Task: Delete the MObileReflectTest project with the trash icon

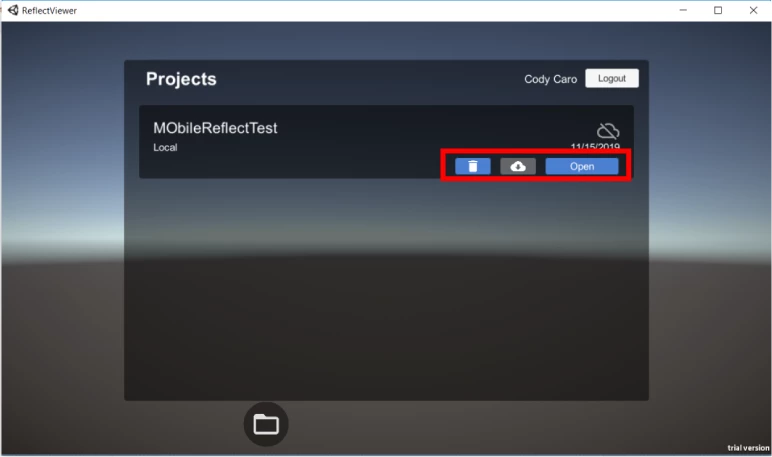Action: pos(473,166)
